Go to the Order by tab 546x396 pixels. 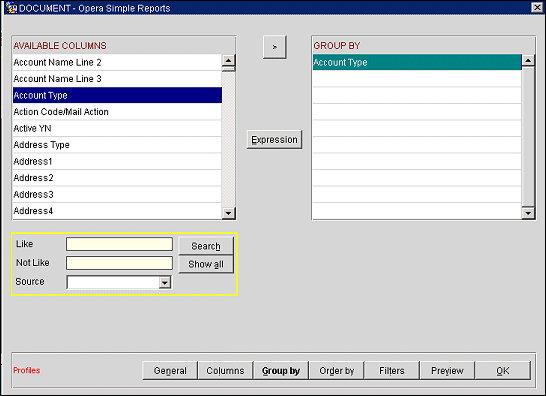click(x=336, y=371)
